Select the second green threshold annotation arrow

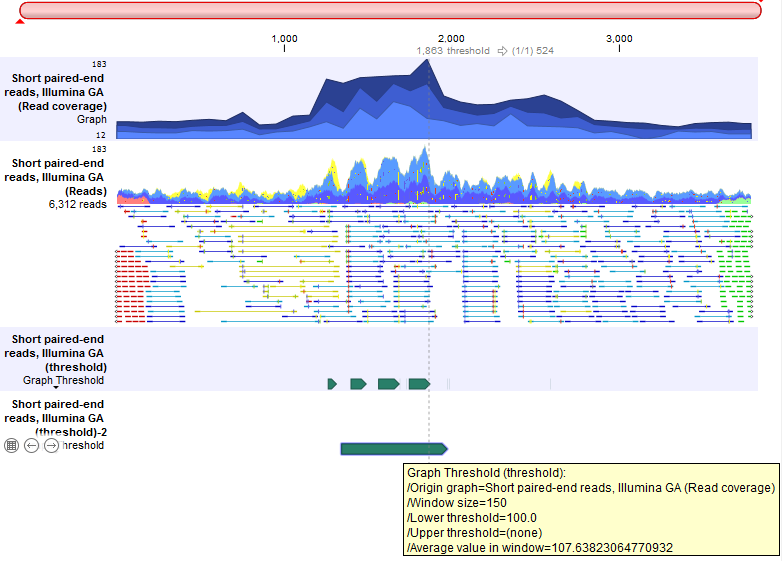pos(358,384)
